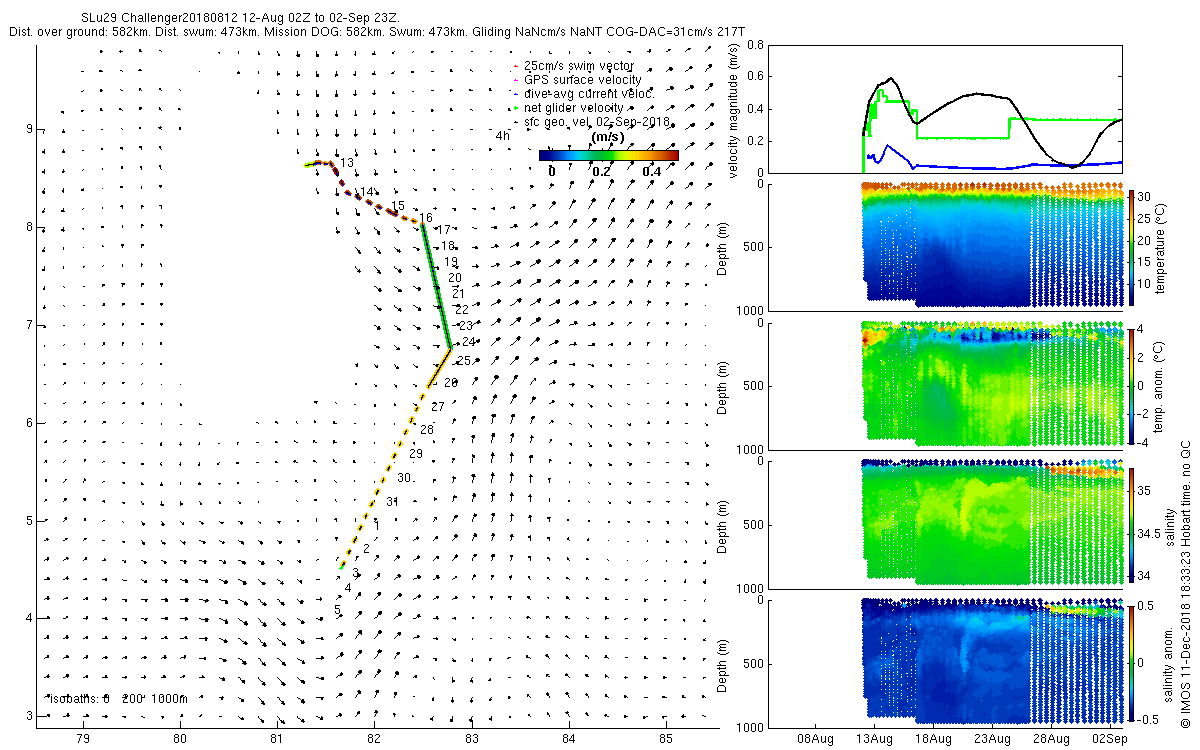Click day marker 29 on the glider track
The height and width of the screenshot is (750, 1200).
click(416, 454)
